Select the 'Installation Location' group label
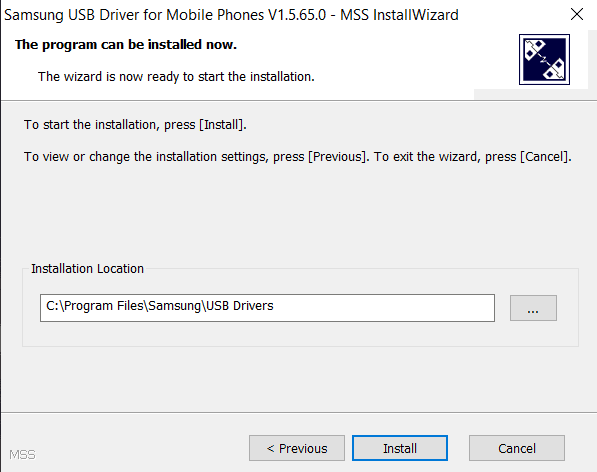 click(x=87, y=269)
